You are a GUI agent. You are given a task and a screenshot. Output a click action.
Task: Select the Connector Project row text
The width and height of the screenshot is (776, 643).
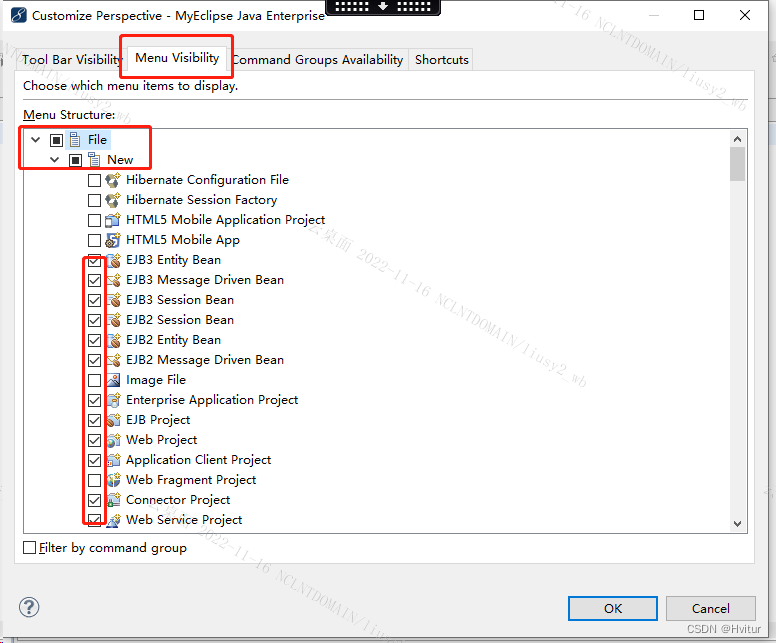click(178, 500)
